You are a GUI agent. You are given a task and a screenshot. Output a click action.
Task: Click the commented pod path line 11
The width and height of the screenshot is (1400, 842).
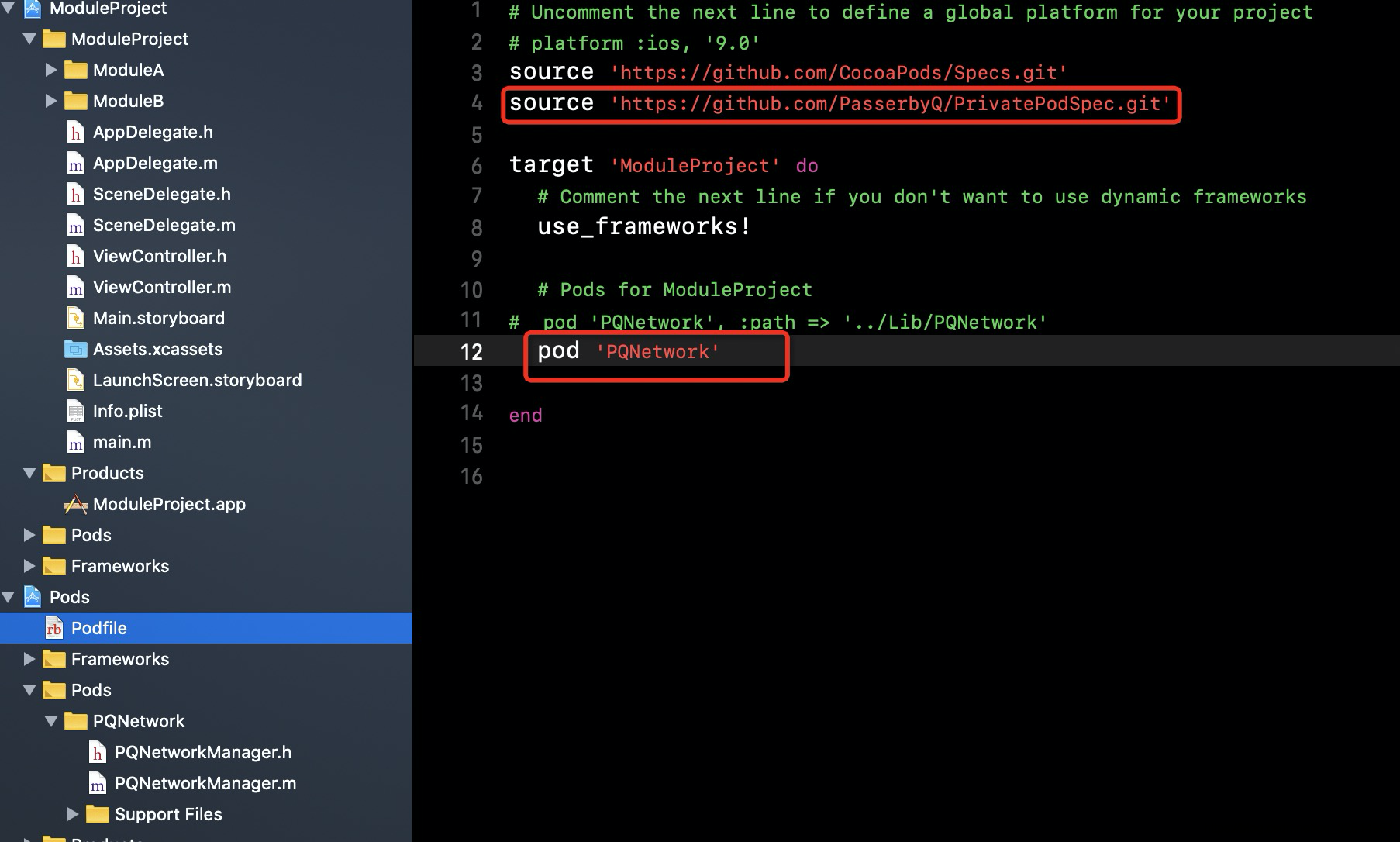778,322
